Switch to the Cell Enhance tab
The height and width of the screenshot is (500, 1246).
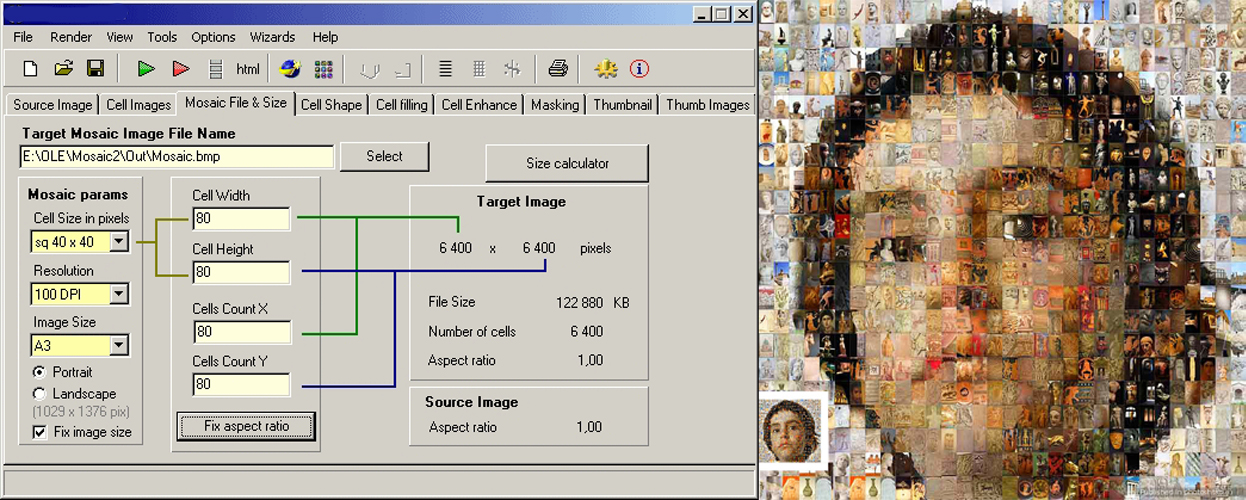[x=479, y=105]
